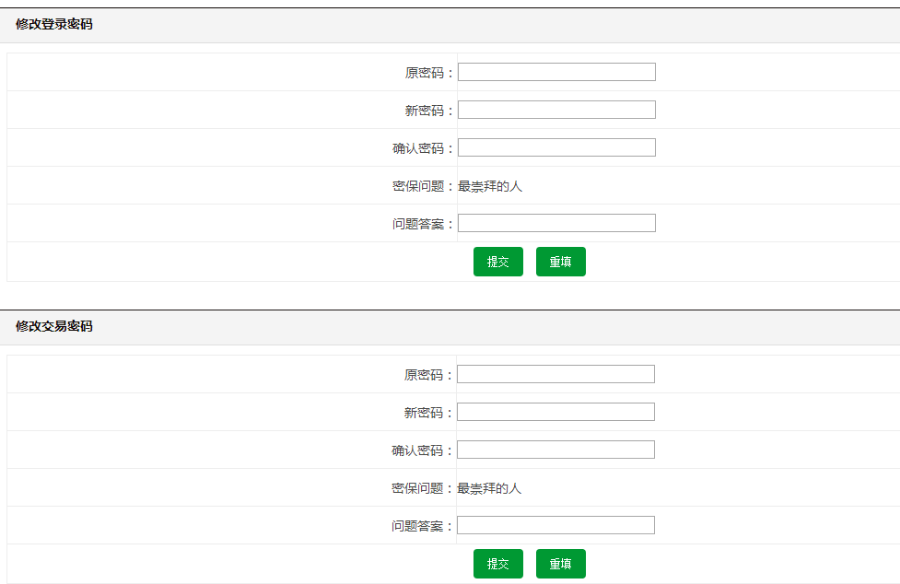Click the 问题答案 field under 修改交易密码
The image size is (900, 584).
click(x=556, y=524)
